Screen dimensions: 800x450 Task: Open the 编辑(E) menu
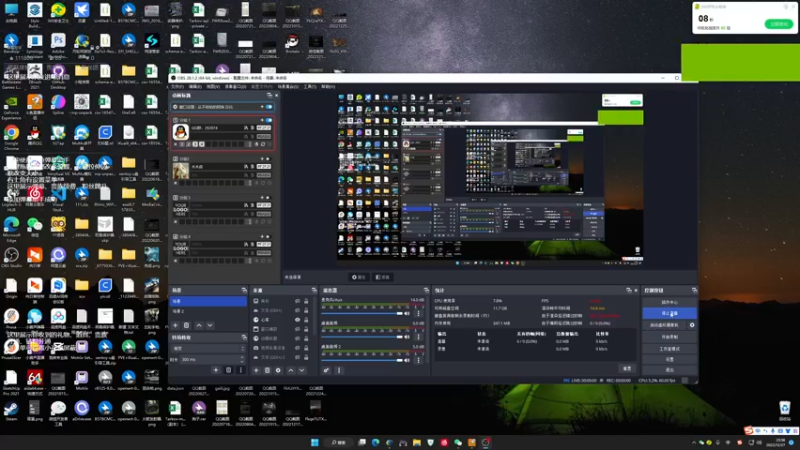point(195,87)
